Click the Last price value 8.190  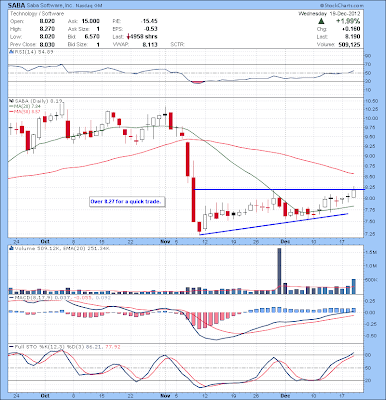point(352,37)
